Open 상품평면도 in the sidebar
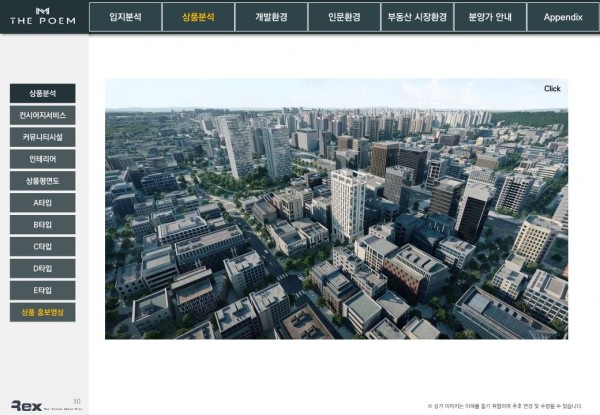The height and width of the screenshot is (415, 600). click(42, 180)
